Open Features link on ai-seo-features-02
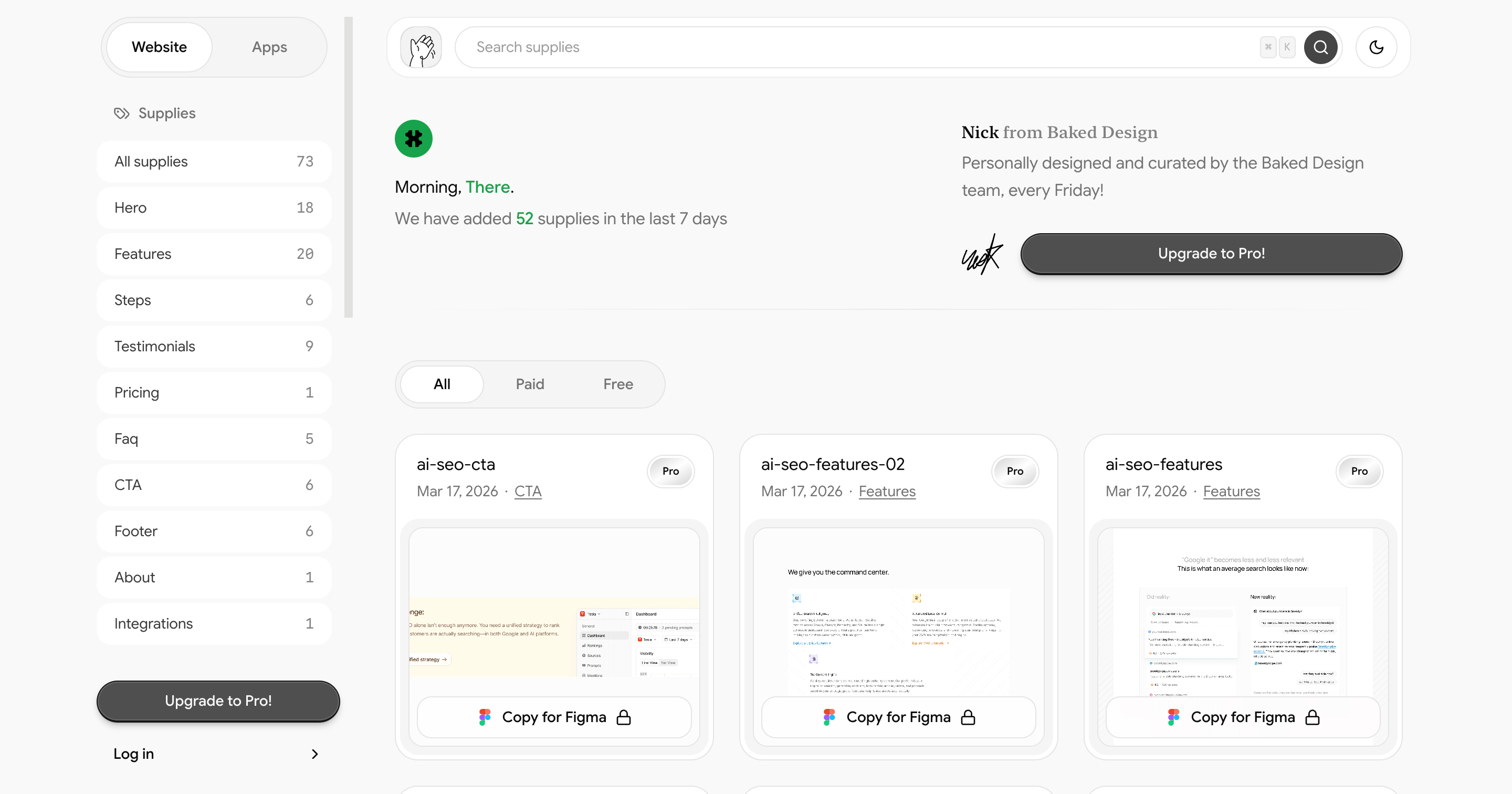 pos(886,491)
